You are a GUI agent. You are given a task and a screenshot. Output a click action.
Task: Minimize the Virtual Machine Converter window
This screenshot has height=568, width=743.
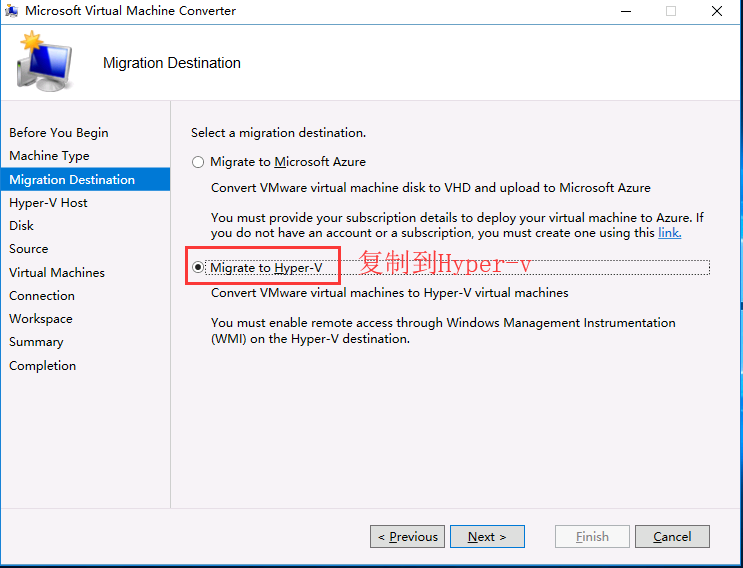click(626, 11)
